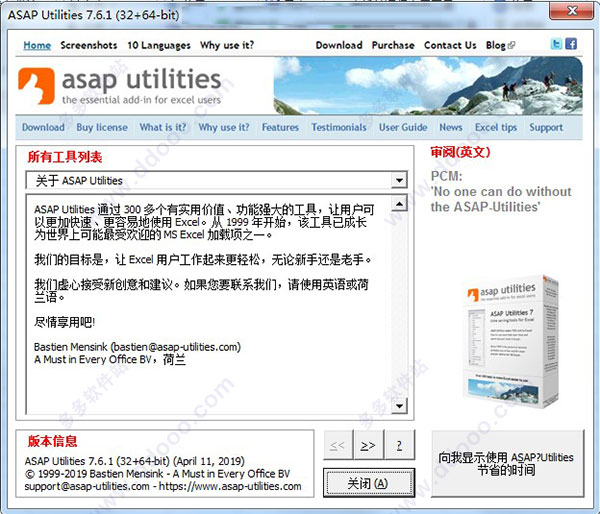The image size is (600, 514).
Task: Open the Purchase page link
Action: coord(393,45)
